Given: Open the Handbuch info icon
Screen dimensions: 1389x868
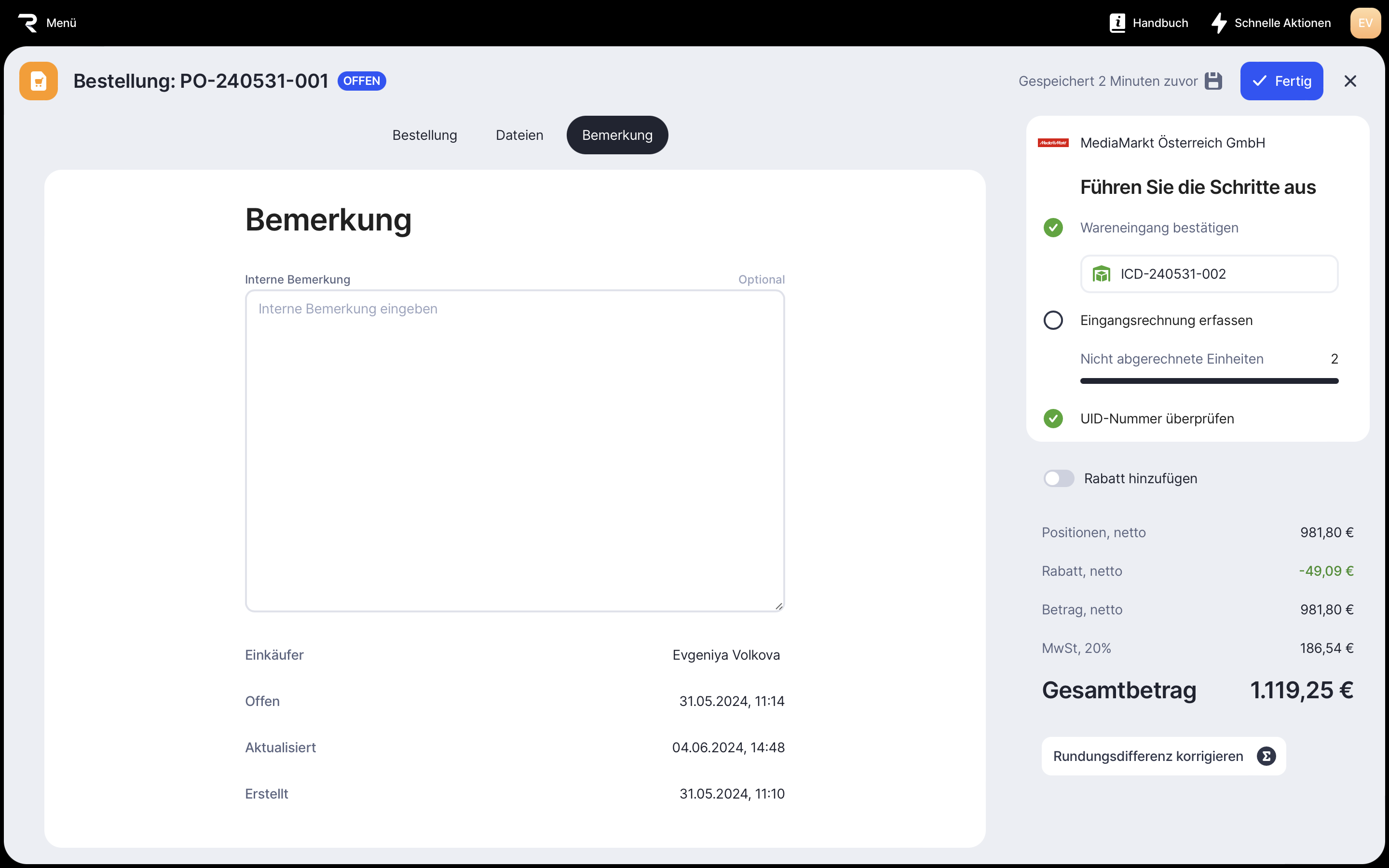Looking at the screenshot, I should tap(1117, 23).
